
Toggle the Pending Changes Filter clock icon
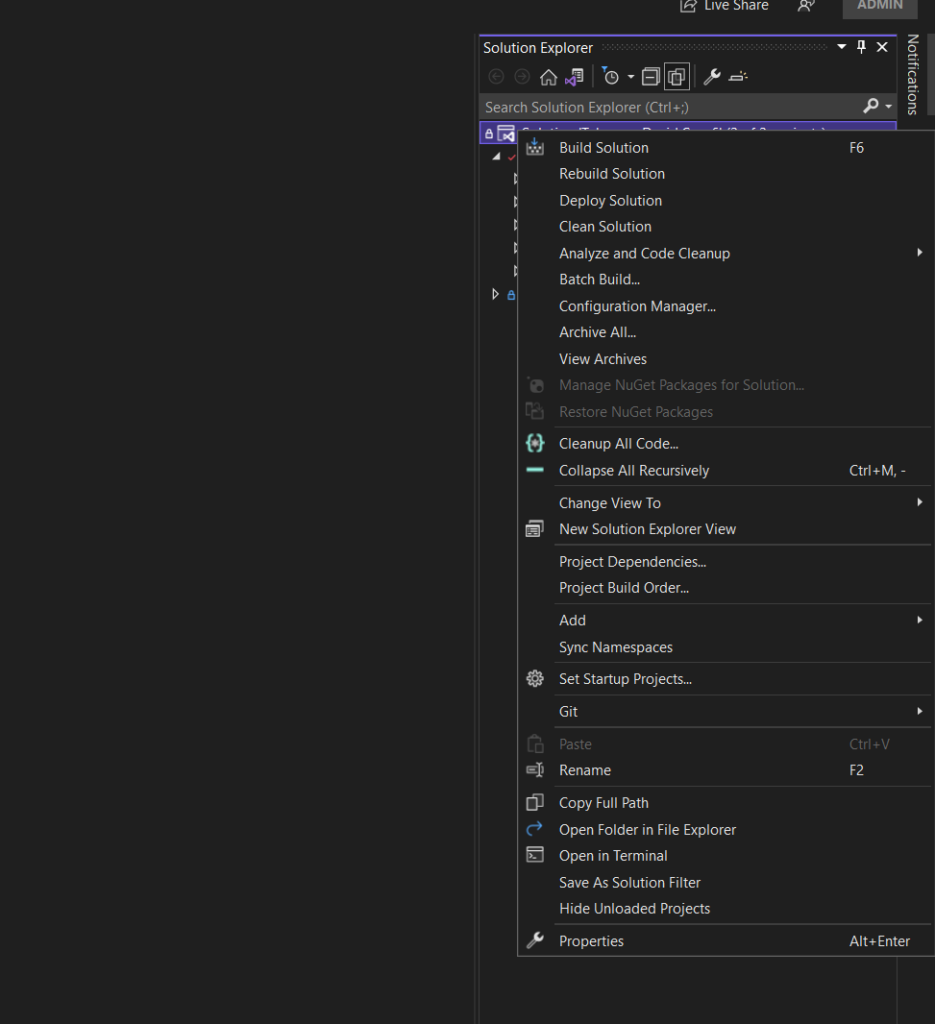(x=611, y=77)
